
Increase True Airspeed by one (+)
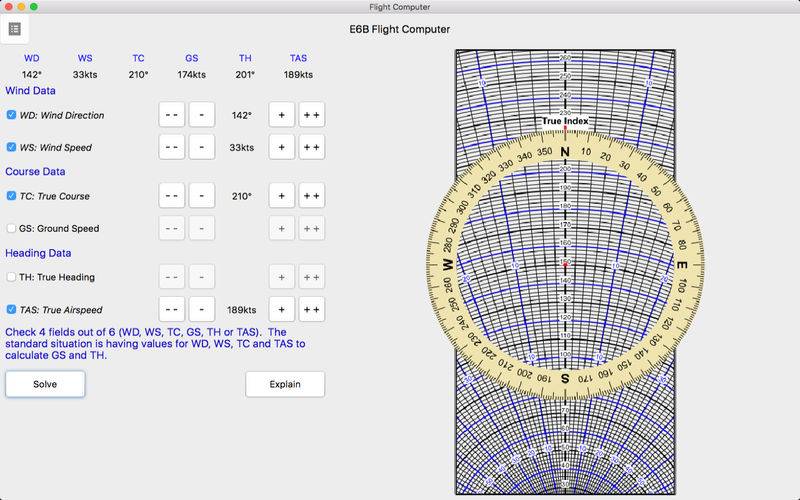282,310
